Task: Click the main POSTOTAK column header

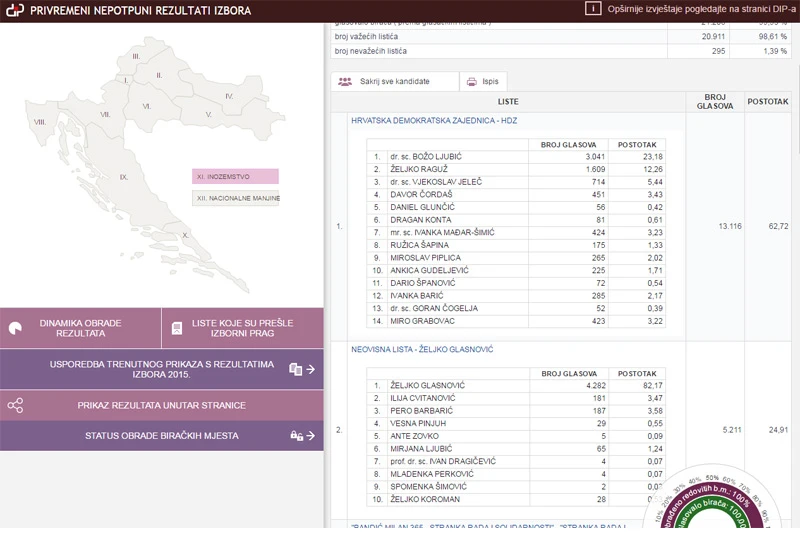Action: coord(768,101)
